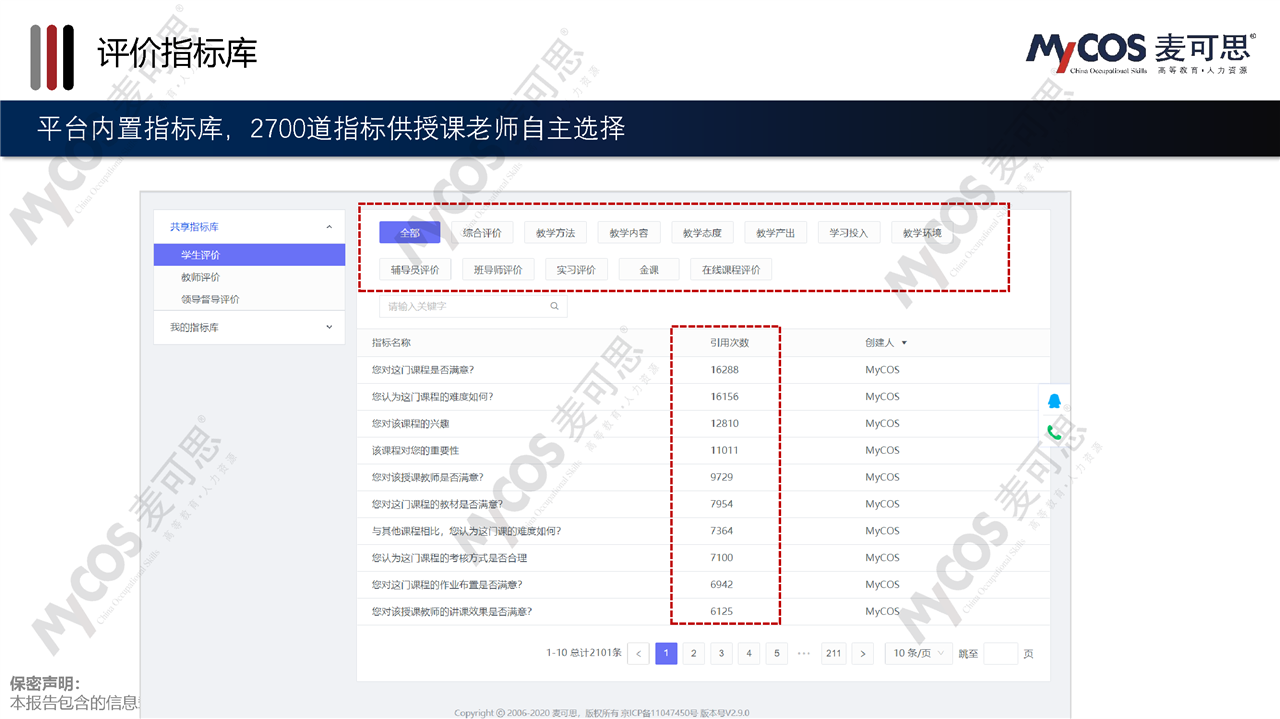1280x719 pixels.
Task: Click the green phone contact icon
Action: coord(1054,433)
